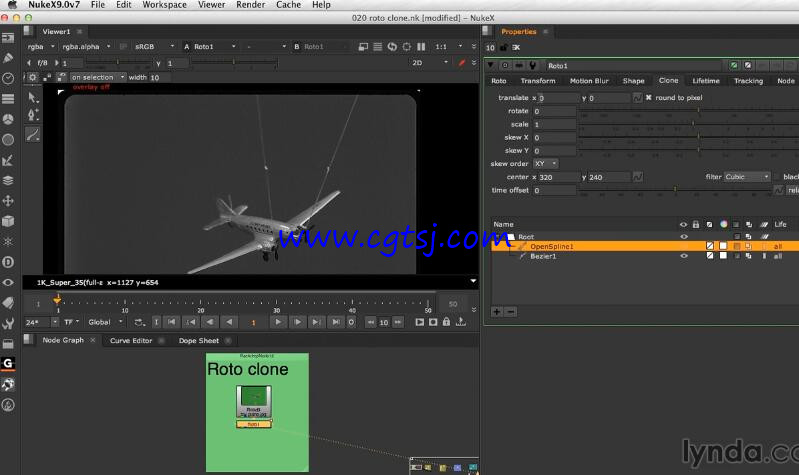Toggle black outside checkbox
The height and width of the screenshot is (475, 799).
point(777,177)
